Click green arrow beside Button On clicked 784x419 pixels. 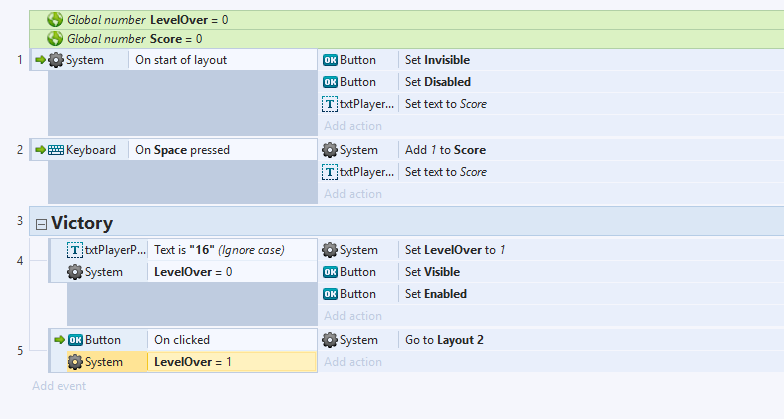(60, 340)
